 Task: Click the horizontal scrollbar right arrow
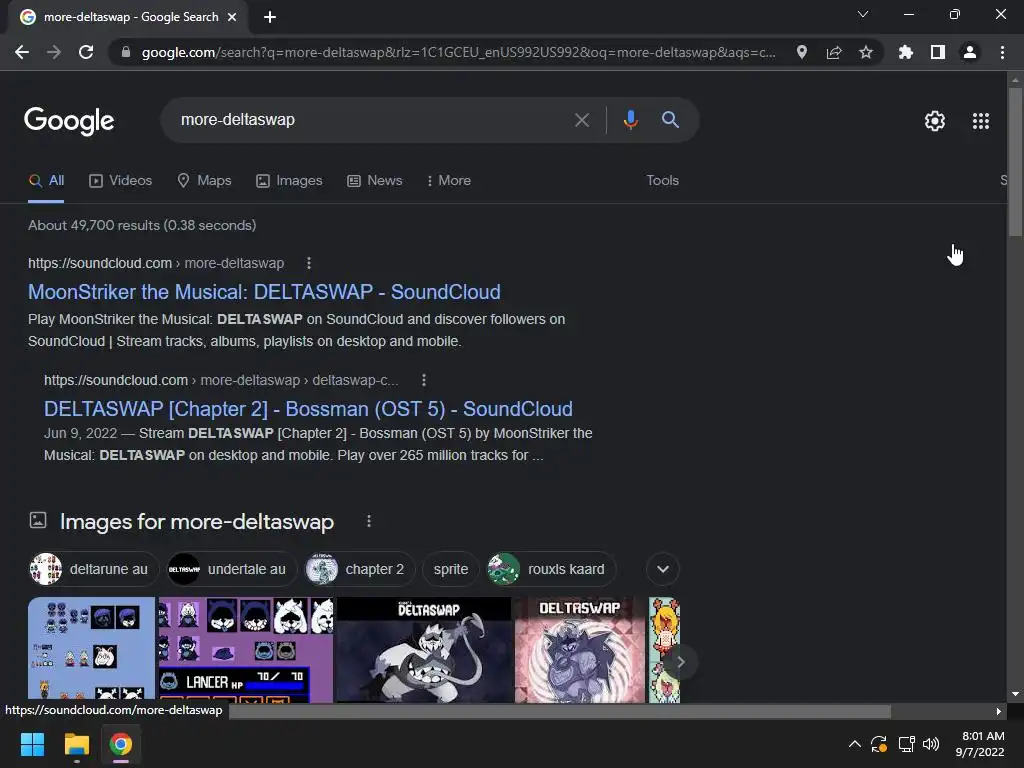point(998,711)
